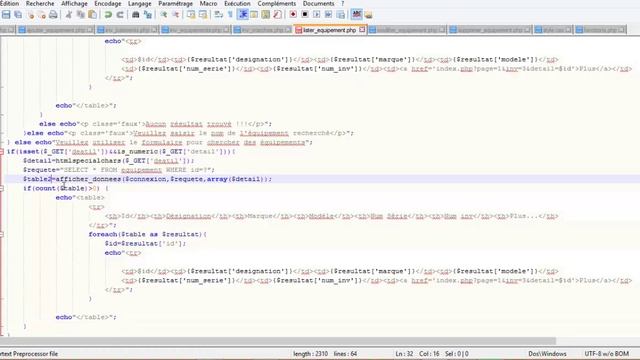Open Find with the binoculars icon
640x360 pixels.
tap(136, 15)
